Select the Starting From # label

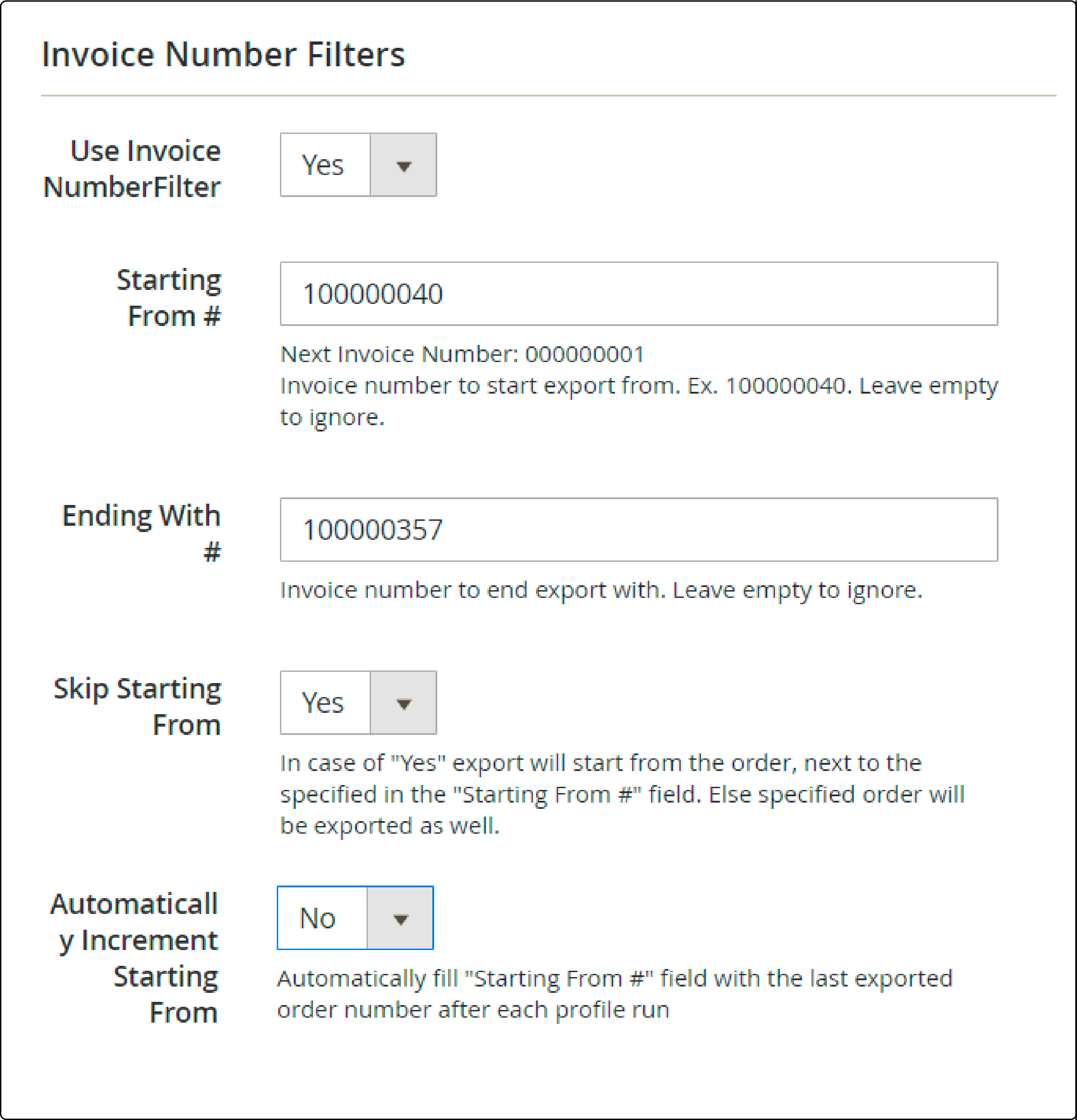click(169, 298)
